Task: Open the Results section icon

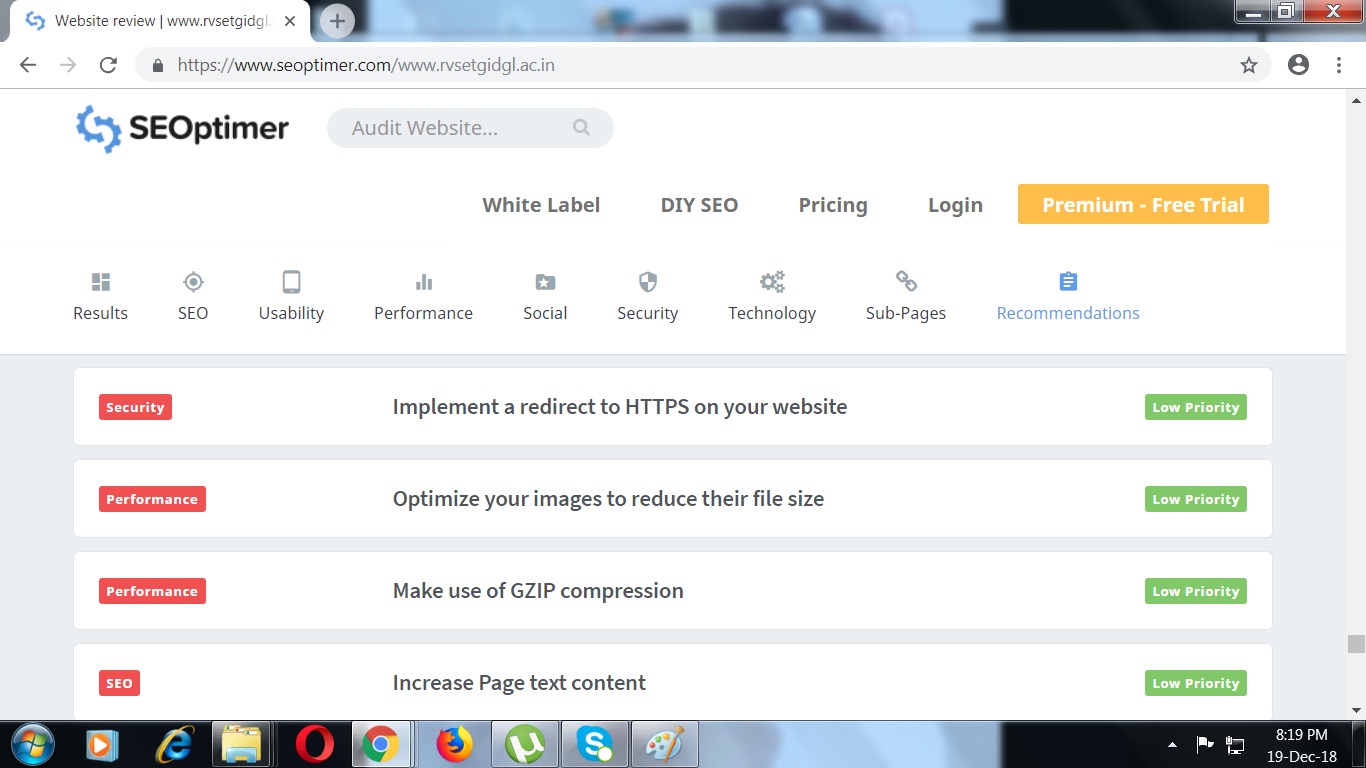Action: point(100,282)
